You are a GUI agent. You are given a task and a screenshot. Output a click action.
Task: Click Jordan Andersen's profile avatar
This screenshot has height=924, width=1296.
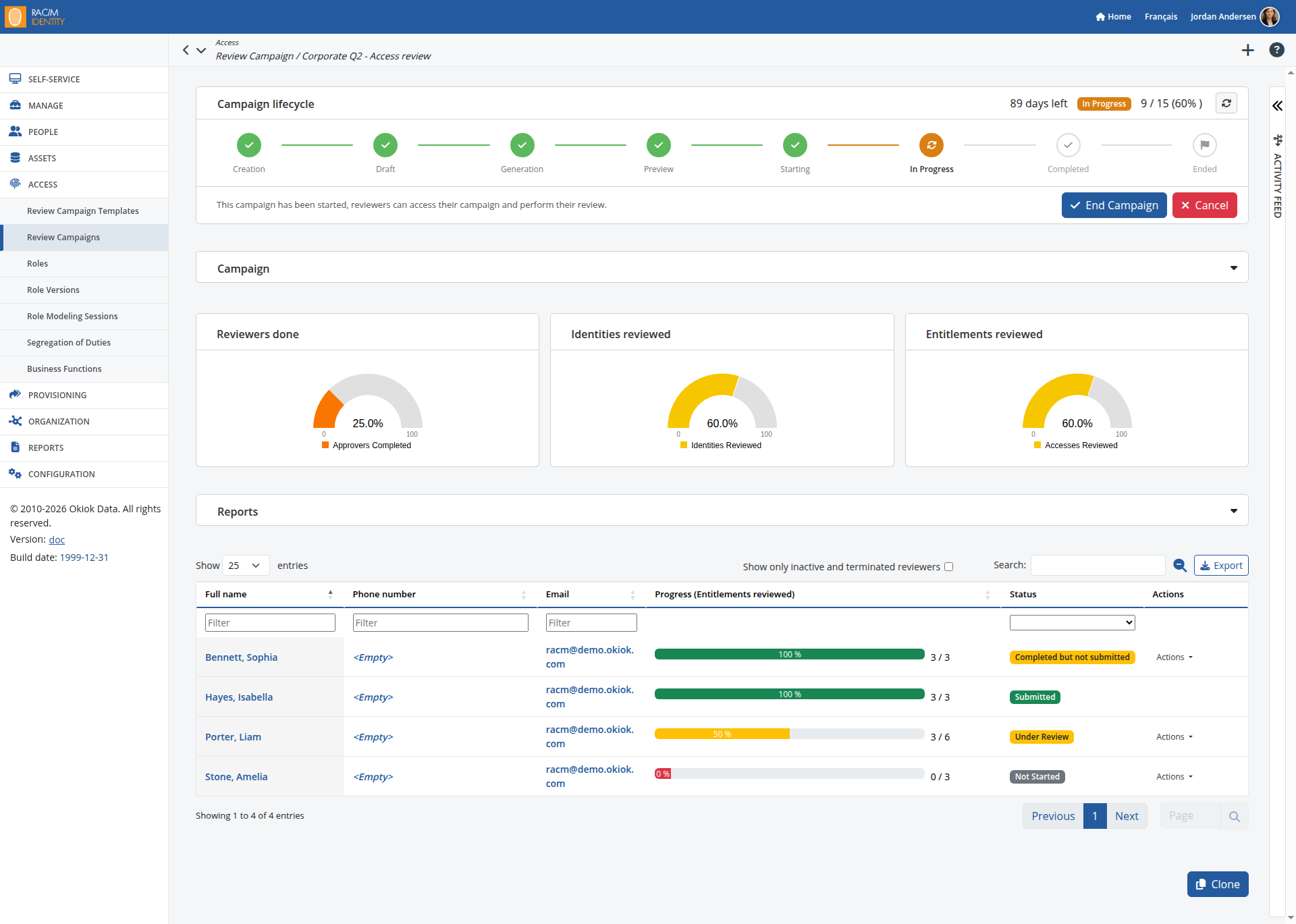coord(1270,17)
